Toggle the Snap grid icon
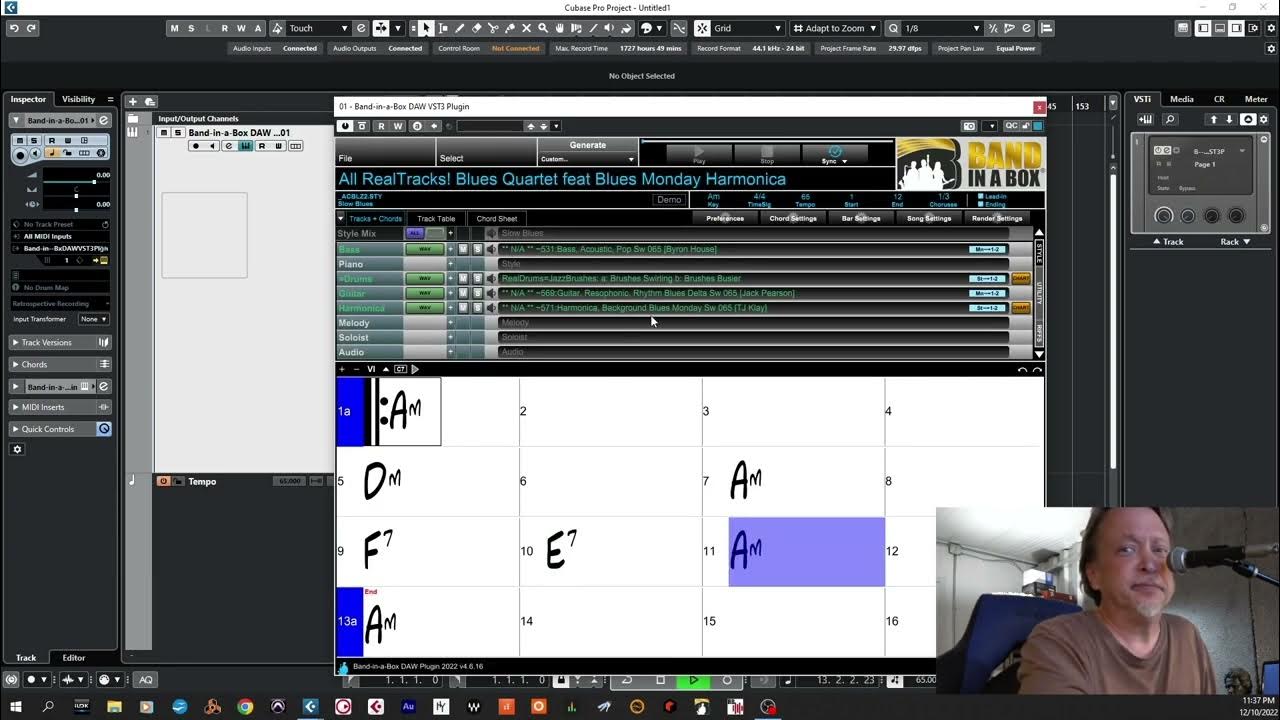The image size is (1280, 720). tap(702, 28)
